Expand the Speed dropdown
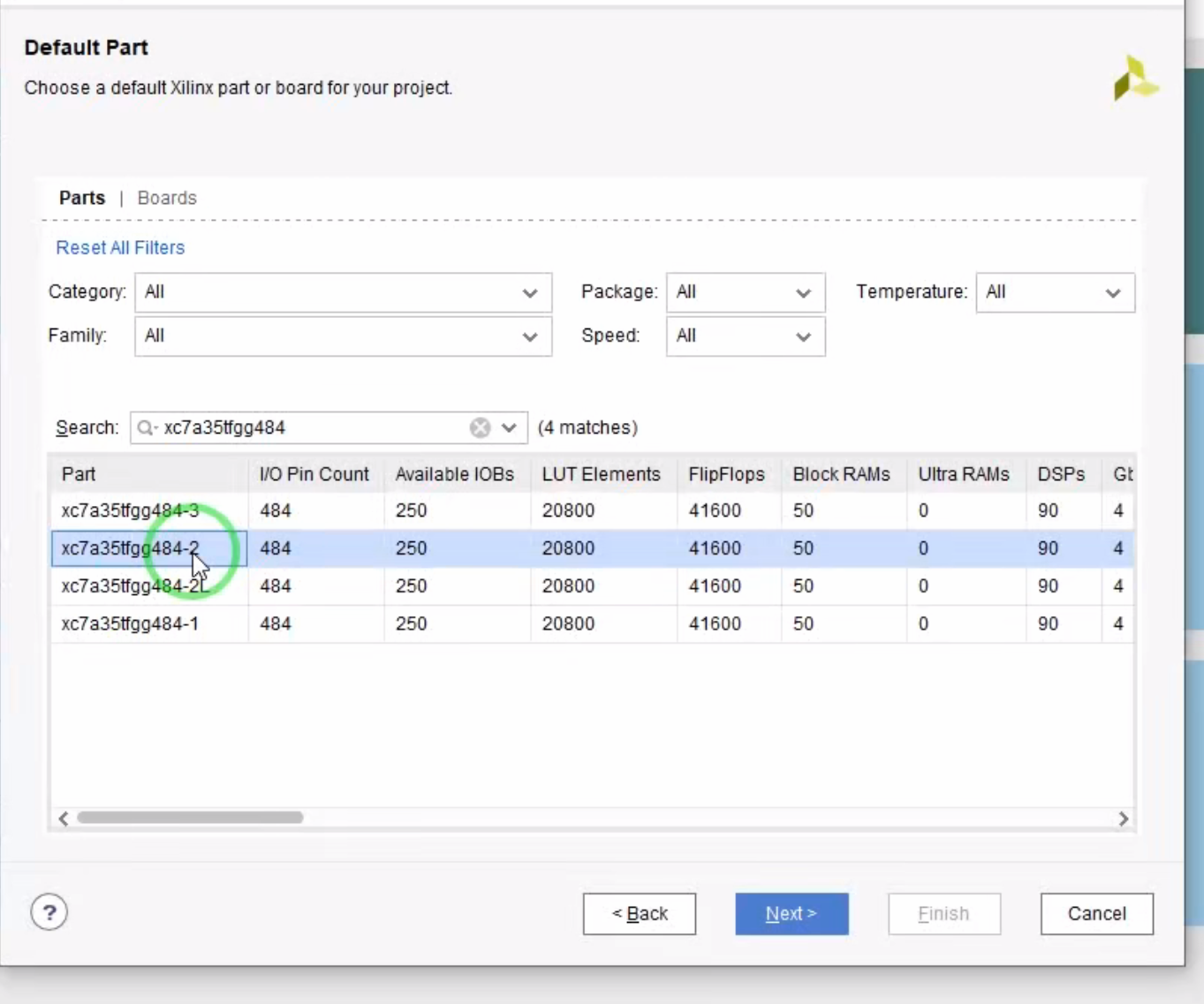This screenshot has height=1004, width=1204. pos(746,336)
